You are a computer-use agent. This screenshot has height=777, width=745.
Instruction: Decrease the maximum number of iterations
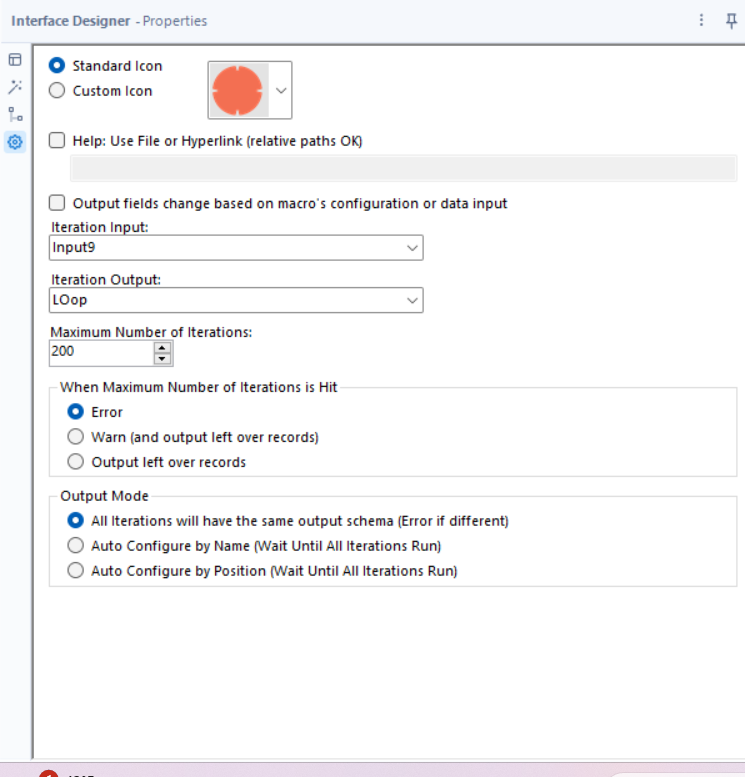click(163, 358)
